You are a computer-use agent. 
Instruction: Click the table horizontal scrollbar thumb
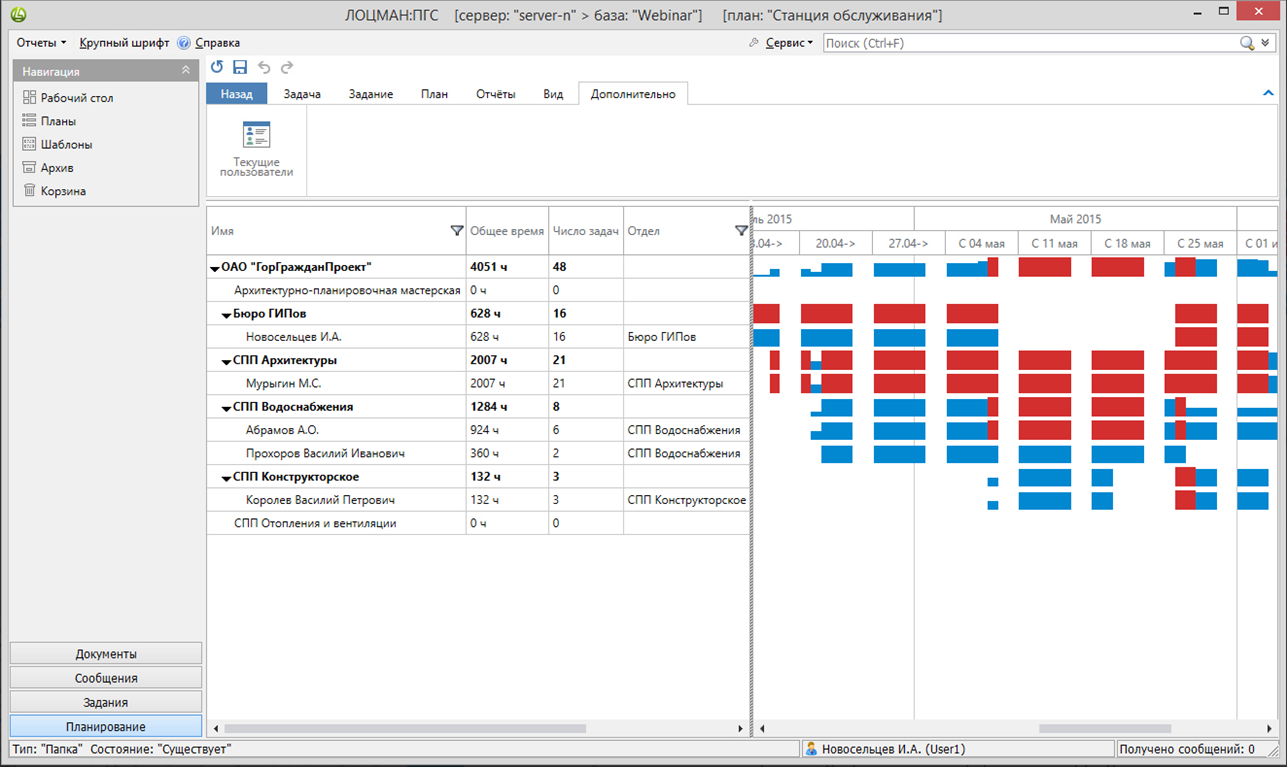tap(405, 729)
